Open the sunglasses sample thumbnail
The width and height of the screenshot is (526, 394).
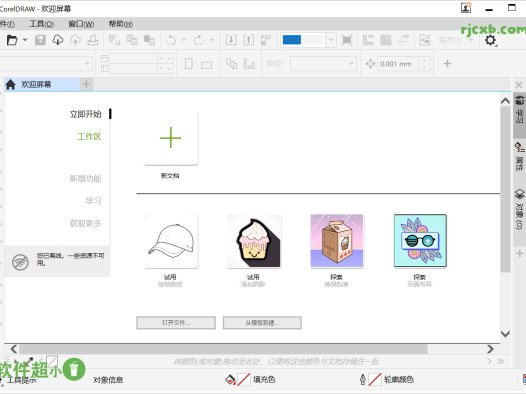coord(420,241)
